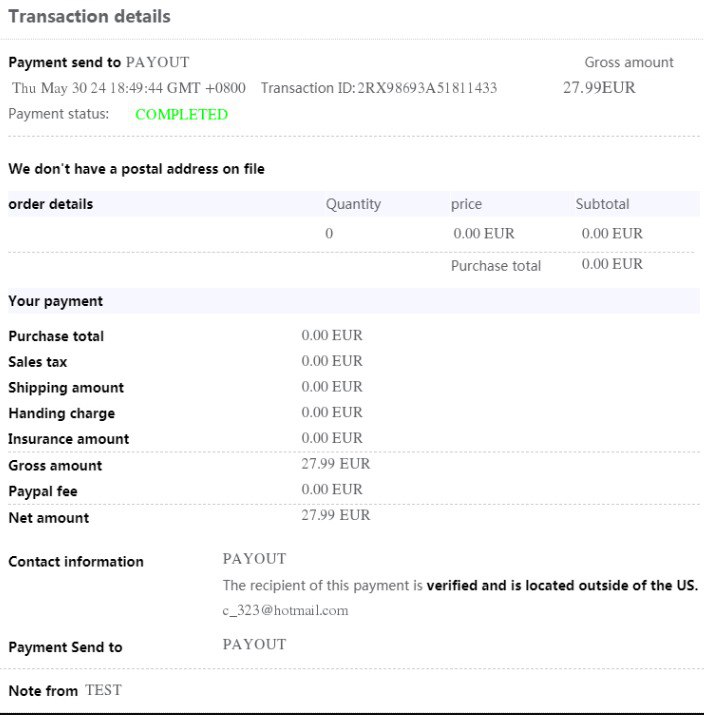Viewport: 704px width, 715px height.
Task: Select the transaction ID 2RX98693A51811433
Action: pos(427,88)
